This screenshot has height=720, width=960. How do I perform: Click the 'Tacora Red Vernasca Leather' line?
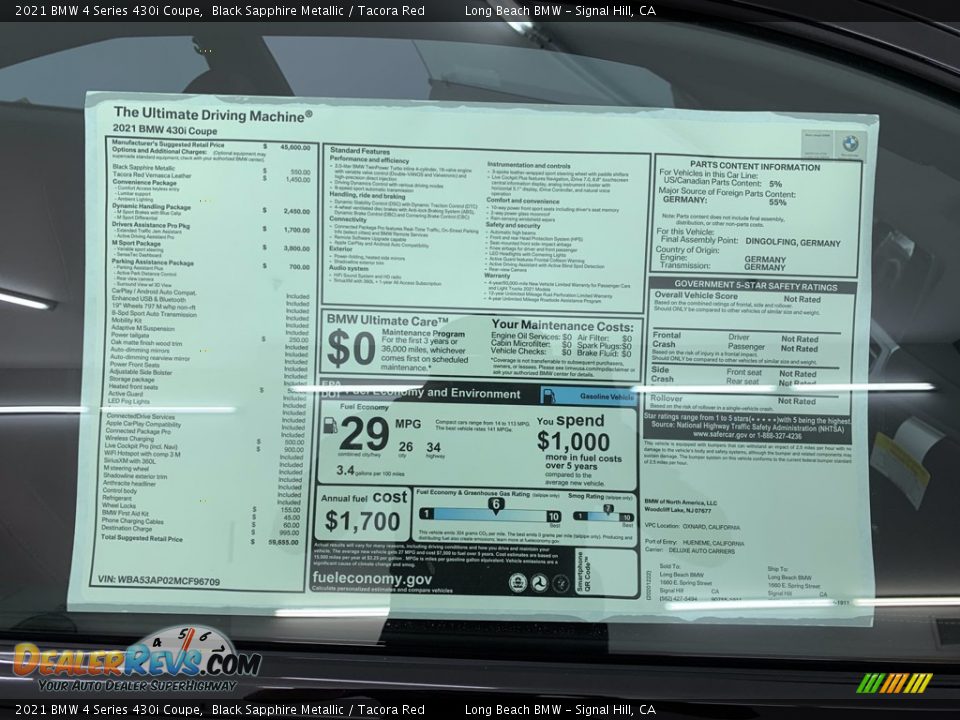(x=152, y=175)
